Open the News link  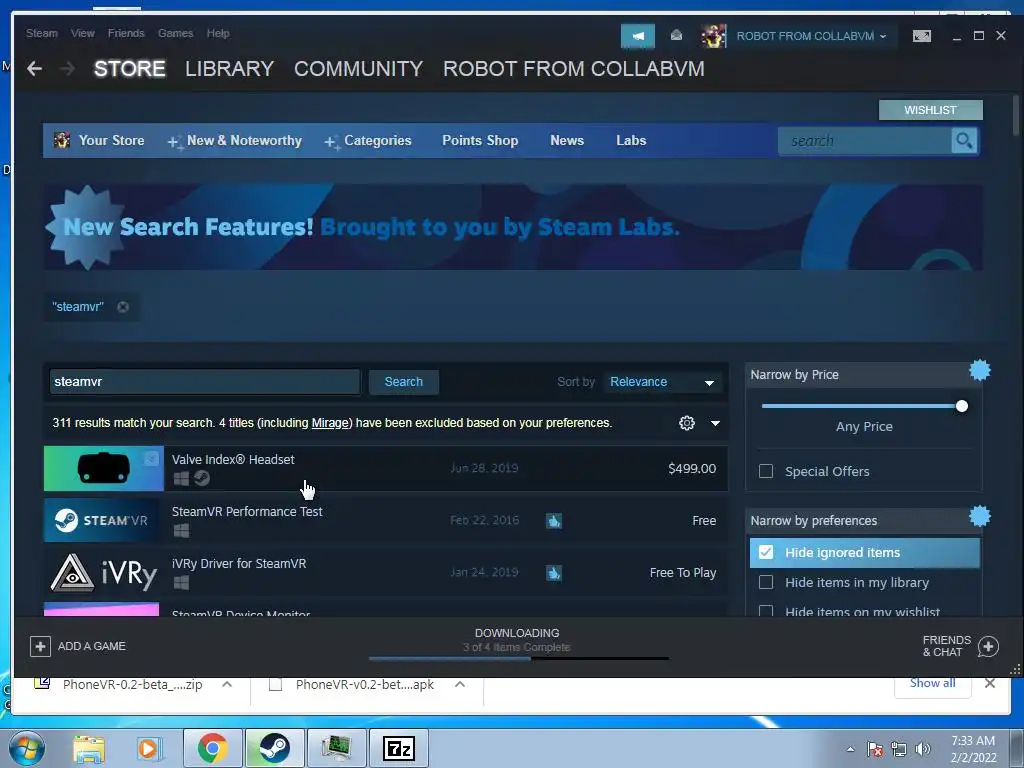pos(567,140)
